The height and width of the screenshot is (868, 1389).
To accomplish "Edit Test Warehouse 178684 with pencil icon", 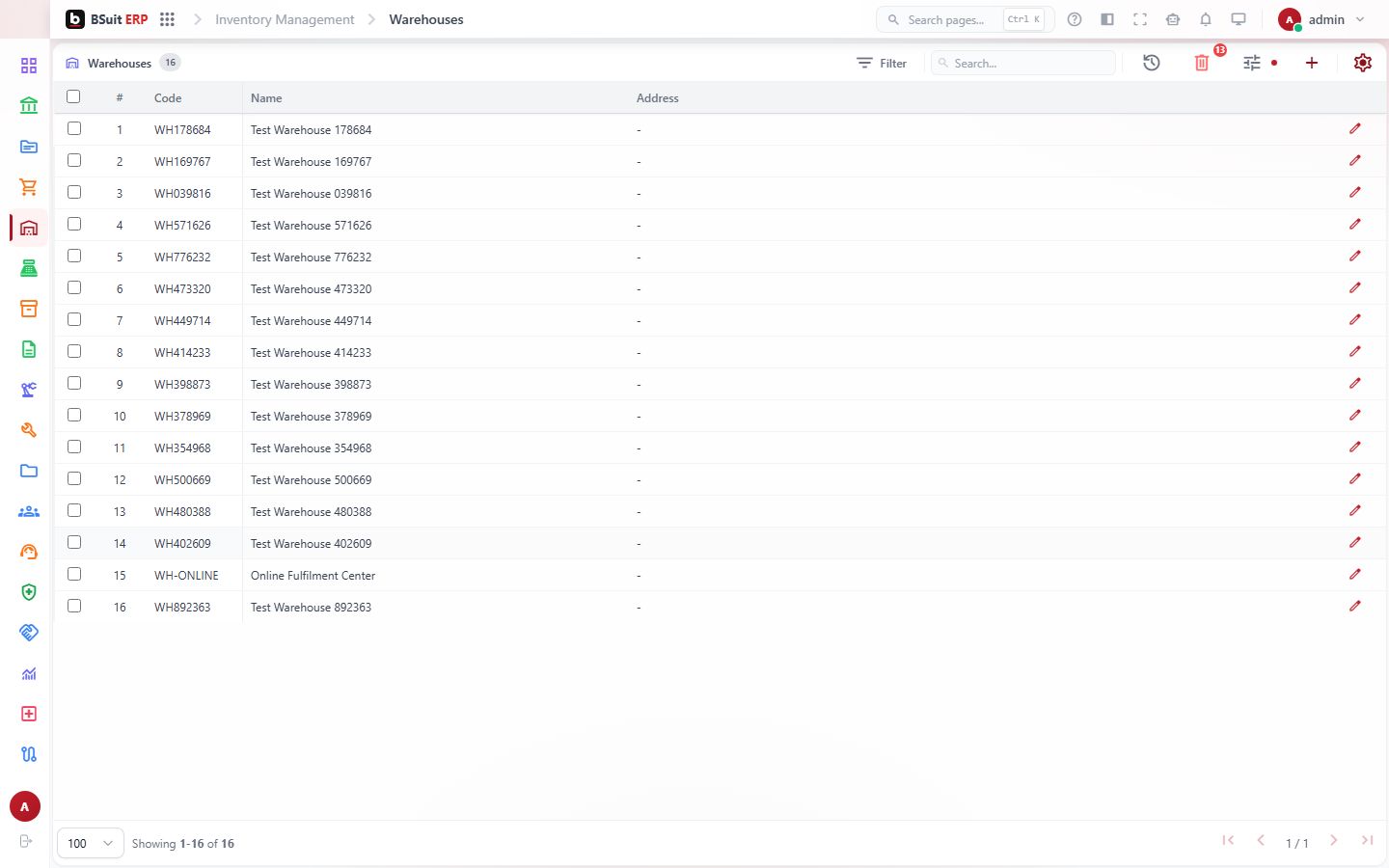I will 1355,128.
